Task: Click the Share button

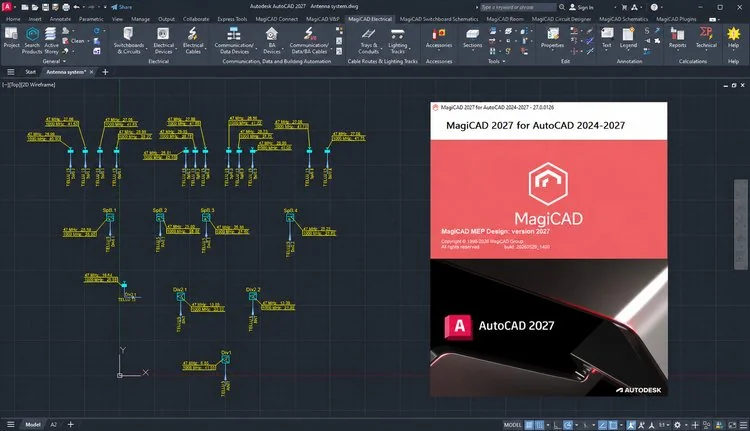Action: click(121, 7)
